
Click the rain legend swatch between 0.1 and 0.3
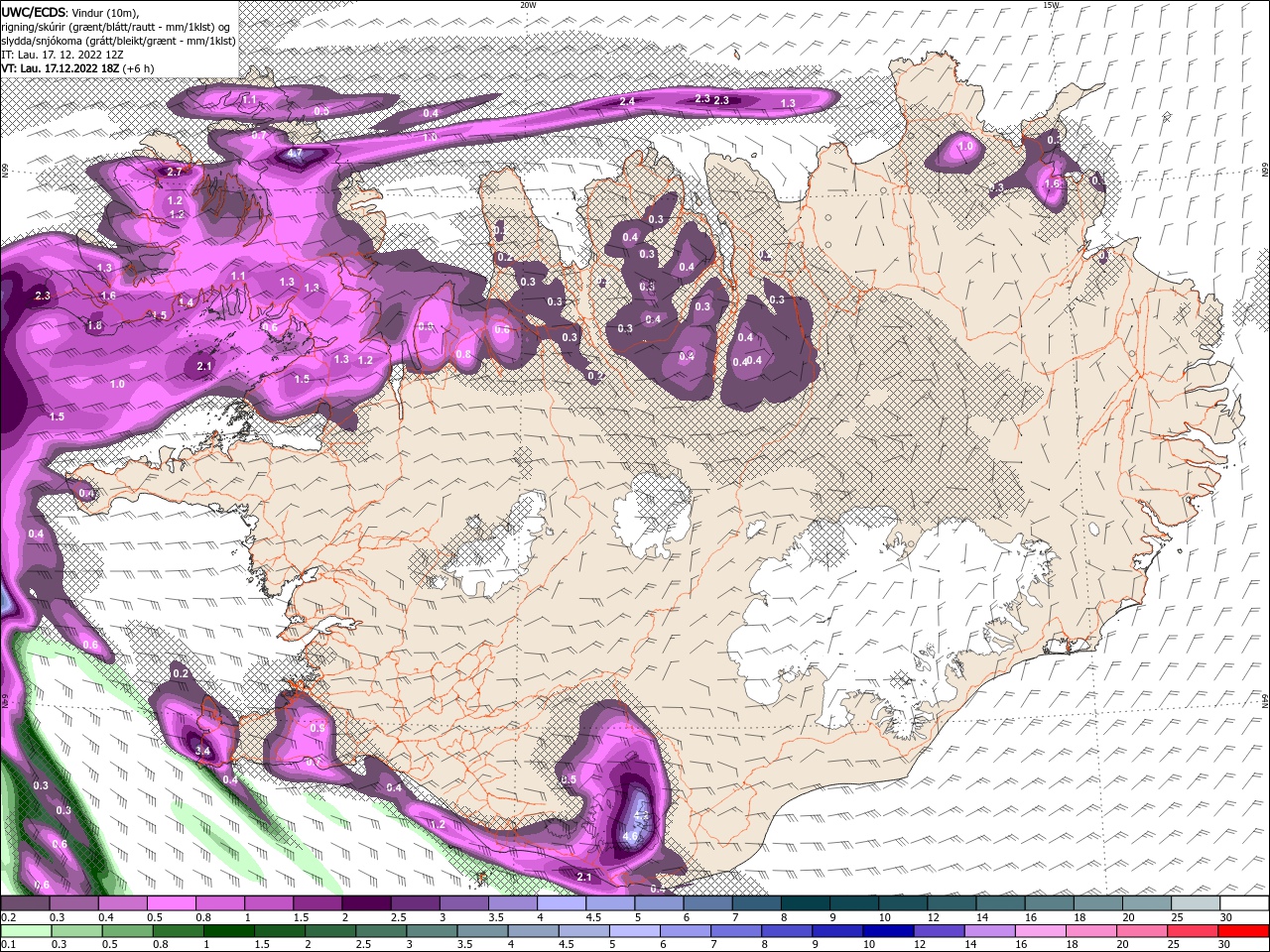26,931
